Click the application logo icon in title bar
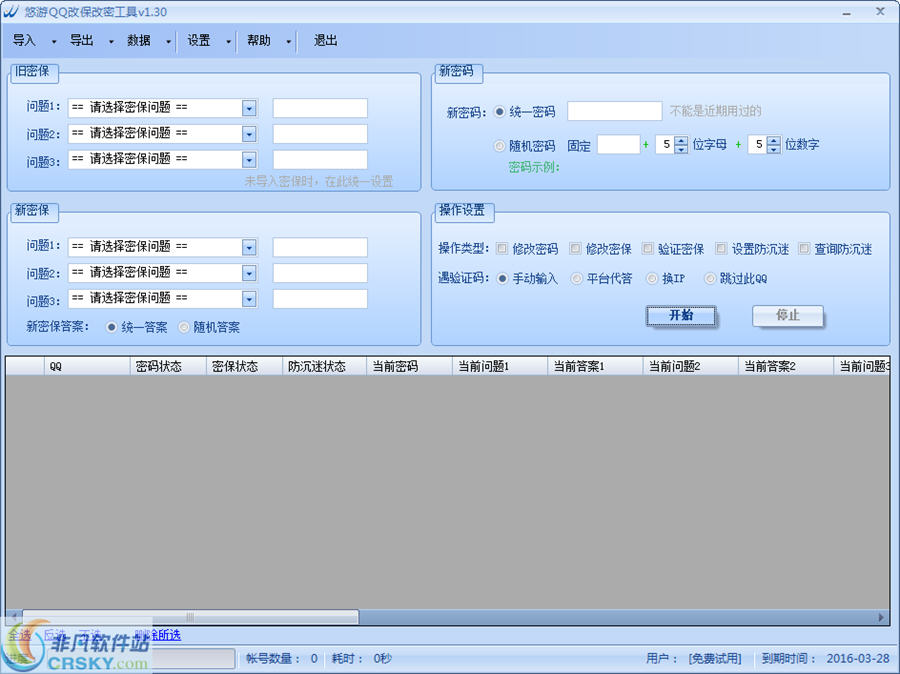The width and height of the screenshot is (900, 674). pyautogui.click(x=10, y=11)
